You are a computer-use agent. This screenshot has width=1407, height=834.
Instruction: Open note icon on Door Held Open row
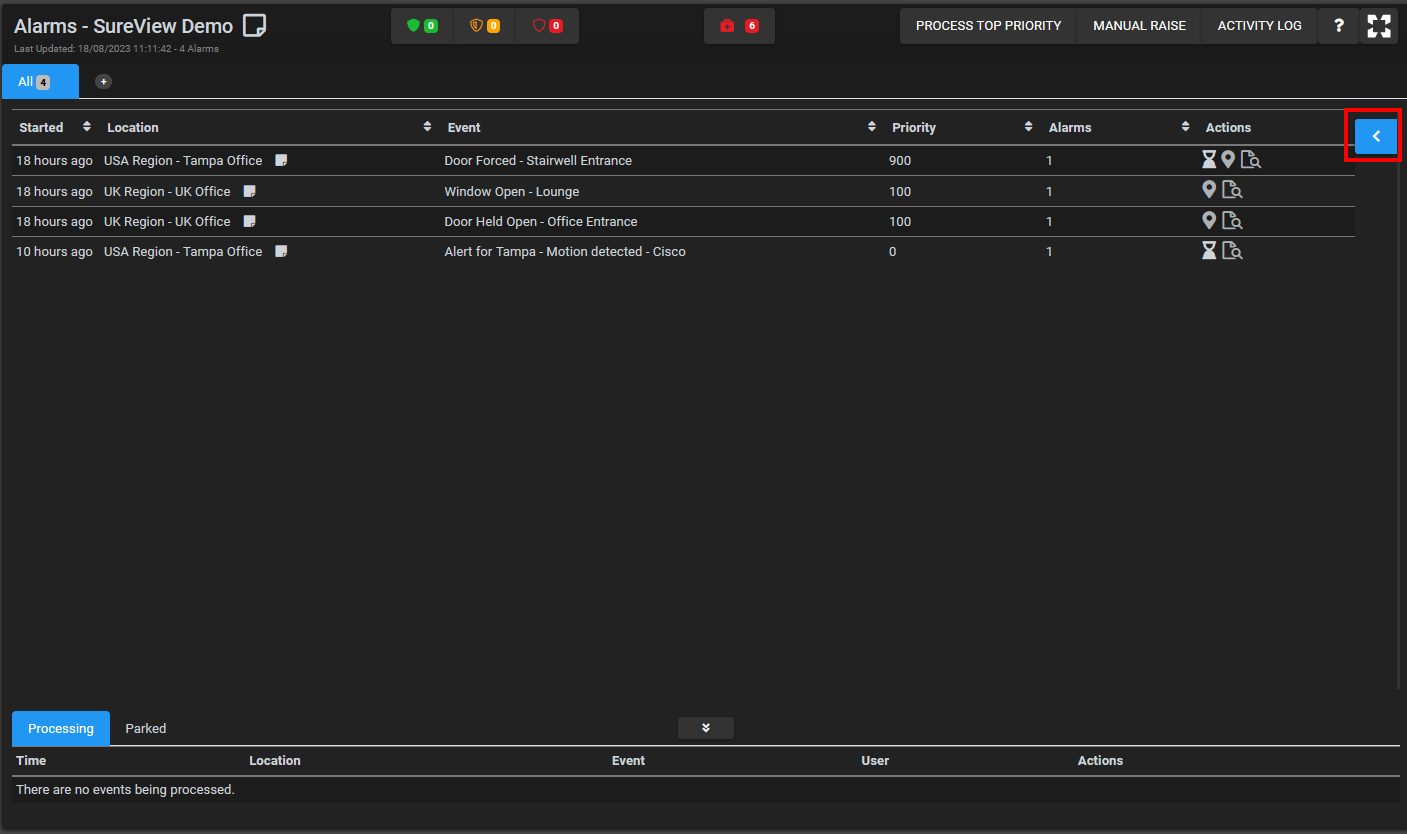(250, 221)
